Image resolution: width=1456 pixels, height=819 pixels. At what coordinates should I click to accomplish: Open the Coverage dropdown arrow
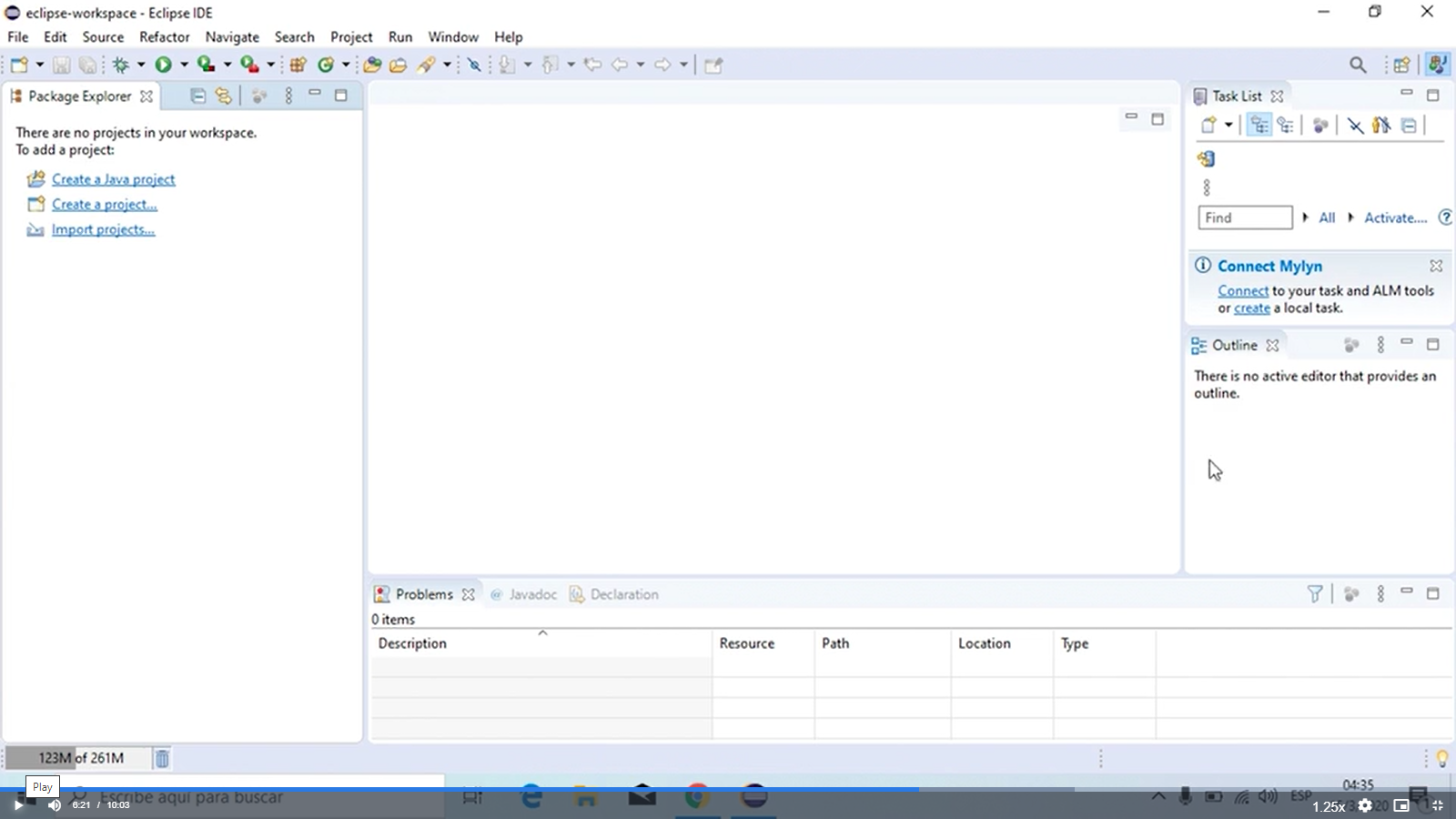227,65
